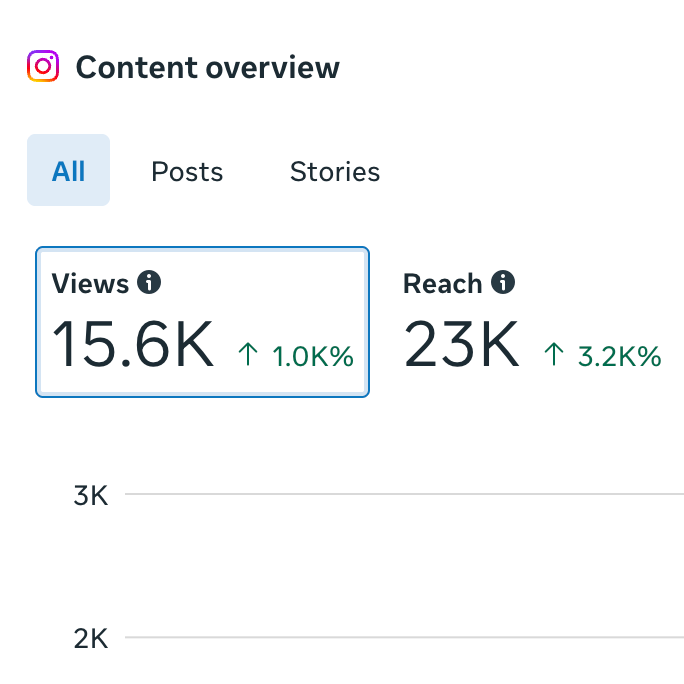The height and width of the screenshot is (684, 684).
Task: Select the Views metric card
Action: click(202, 322)
